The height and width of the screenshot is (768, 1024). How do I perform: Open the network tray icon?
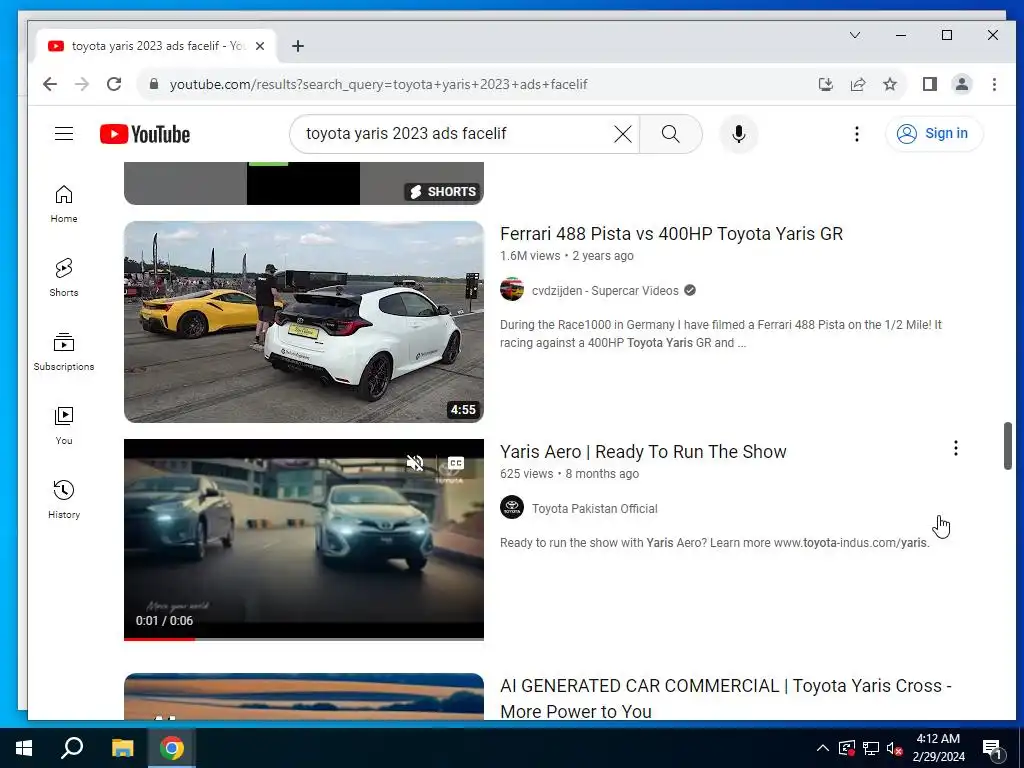click(871, 748)
